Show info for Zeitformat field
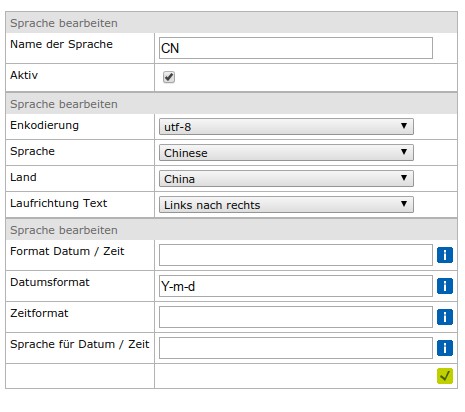This screenshot has width=465, height=412. (445, 317)
